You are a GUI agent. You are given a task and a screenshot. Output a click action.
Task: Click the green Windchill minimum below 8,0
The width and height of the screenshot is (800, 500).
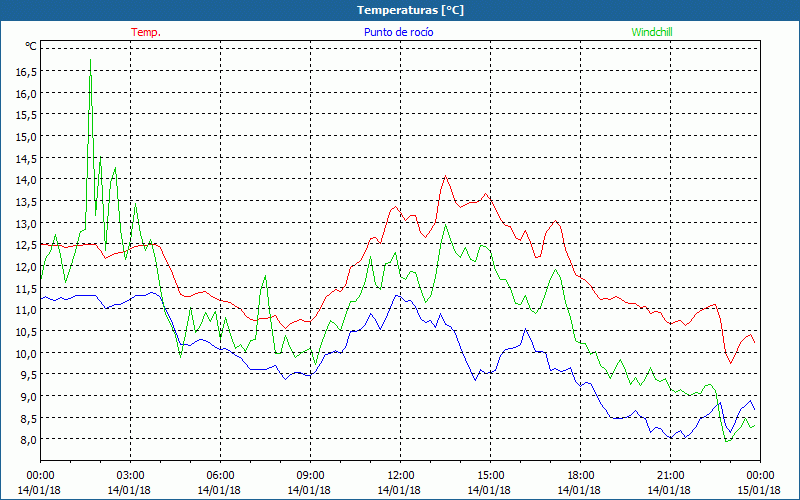(727, 441)
